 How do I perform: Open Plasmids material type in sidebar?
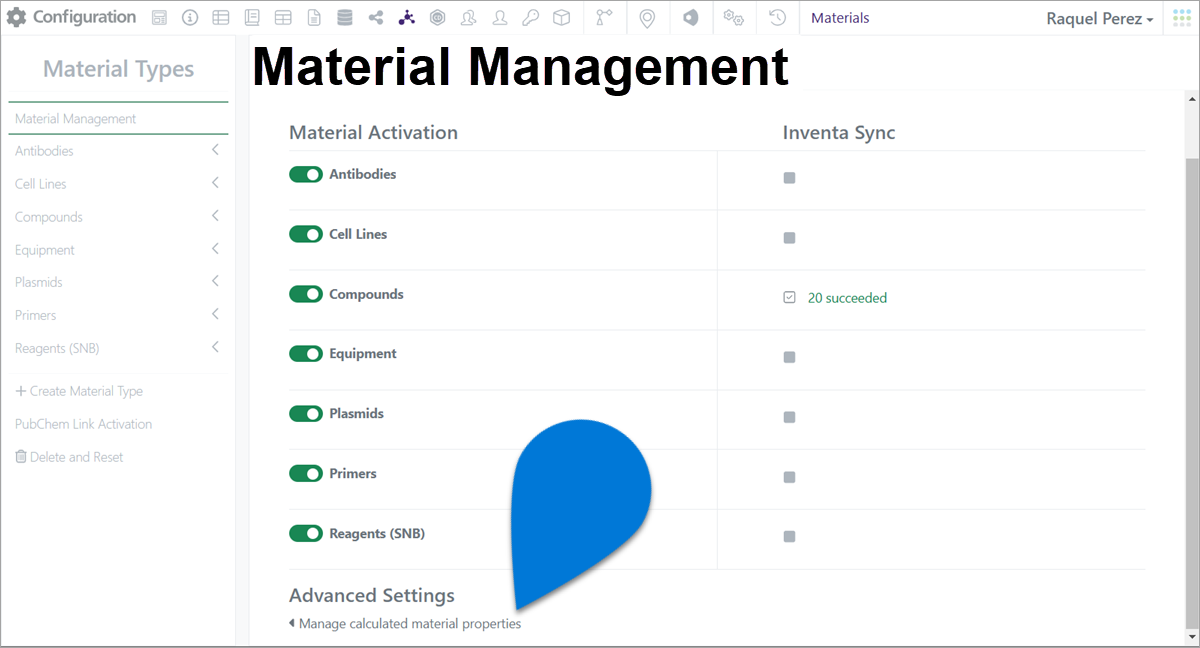pyautogui.click(x=39, y=282)
